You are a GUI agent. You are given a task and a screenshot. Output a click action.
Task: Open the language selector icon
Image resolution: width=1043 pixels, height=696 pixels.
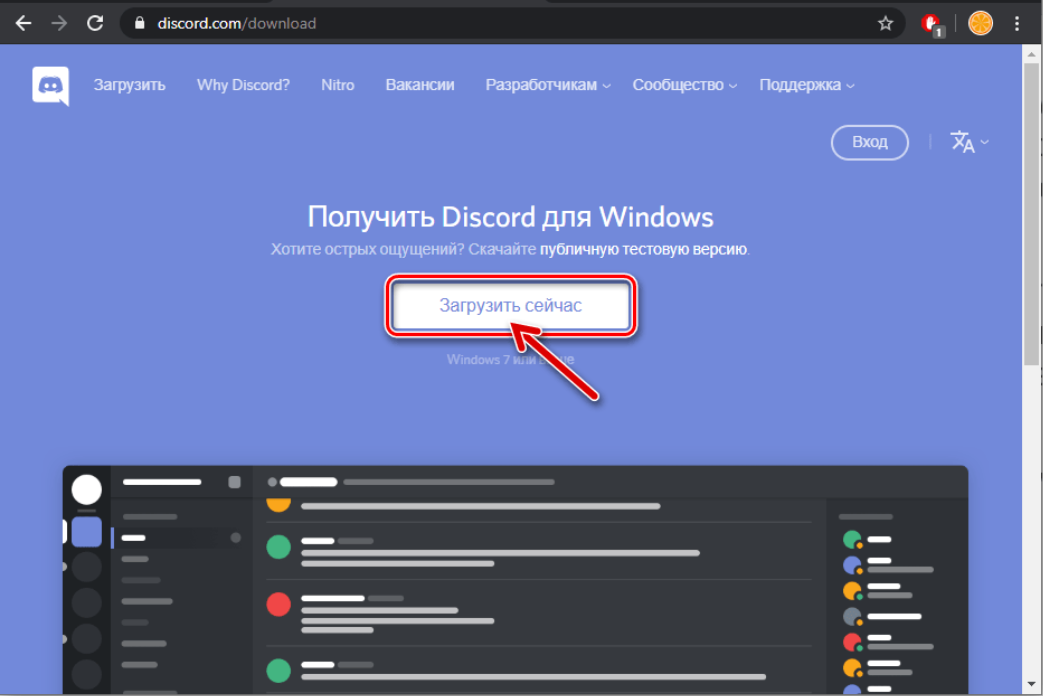(969, 142)
